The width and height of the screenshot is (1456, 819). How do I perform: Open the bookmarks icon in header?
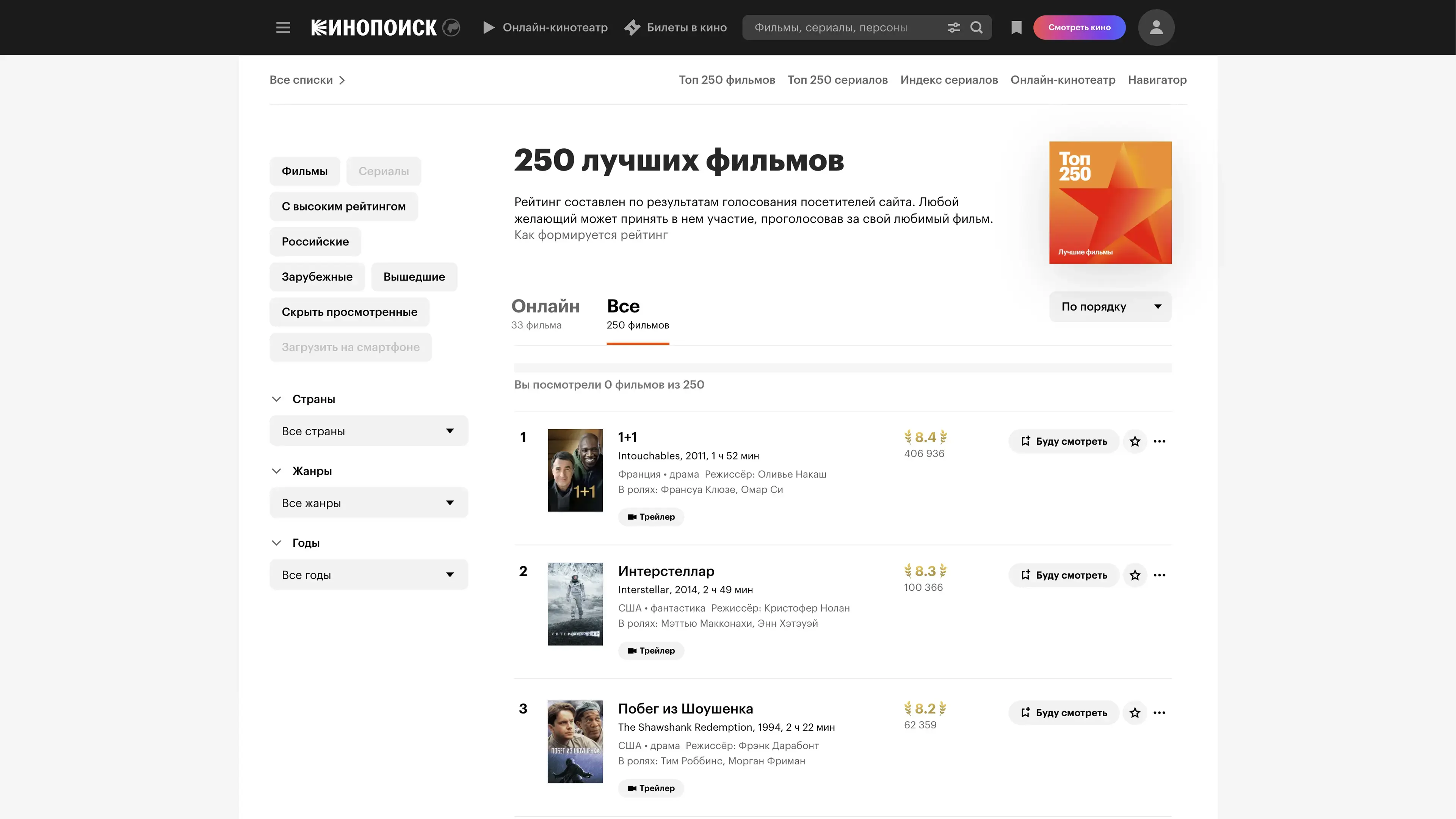point(1016,28)
